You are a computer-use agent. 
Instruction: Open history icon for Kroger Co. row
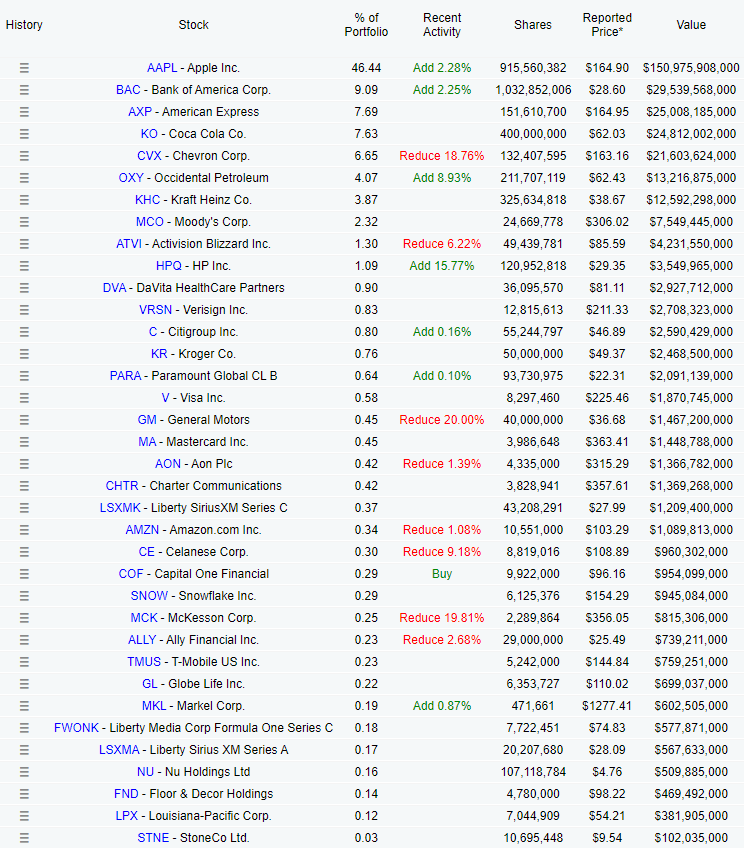(x=24, y=354)
